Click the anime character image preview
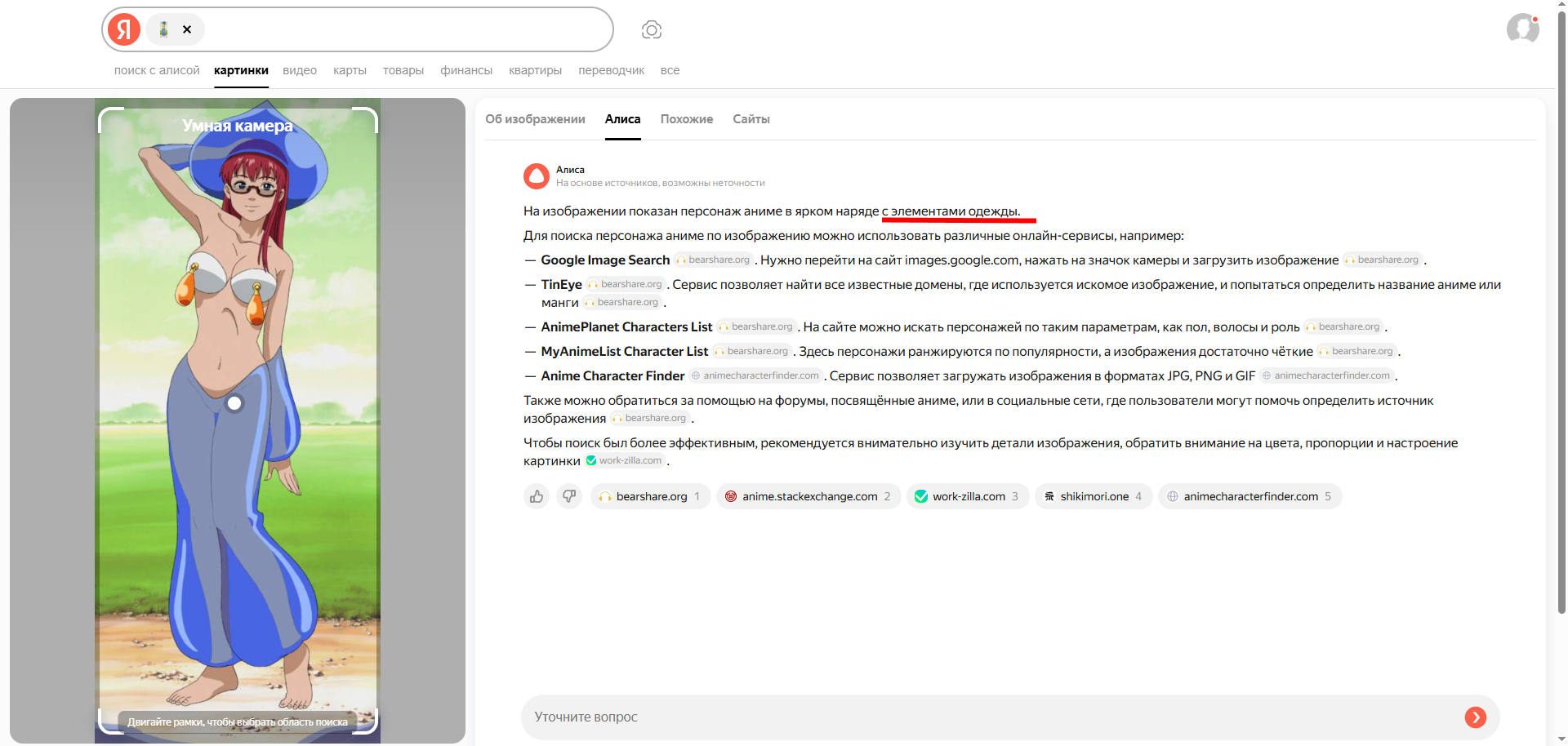The width and height of the screenshot is (1568, 746). click(x=238, y=420)
